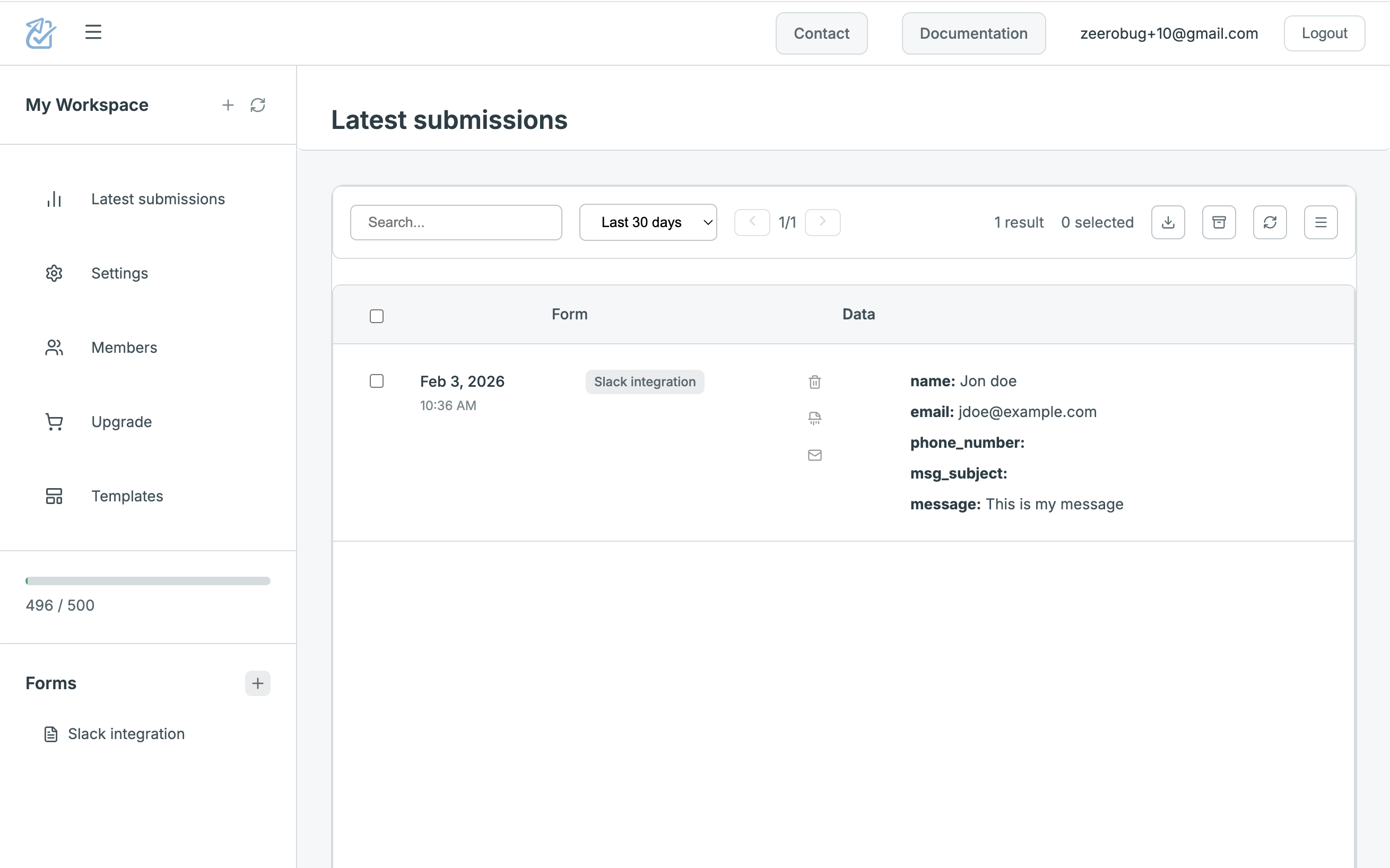This screenshot has height=868, width=1390.
Task: Click the refresh submissions icon
Action: pyautogui.click(x=1270, y=222)
